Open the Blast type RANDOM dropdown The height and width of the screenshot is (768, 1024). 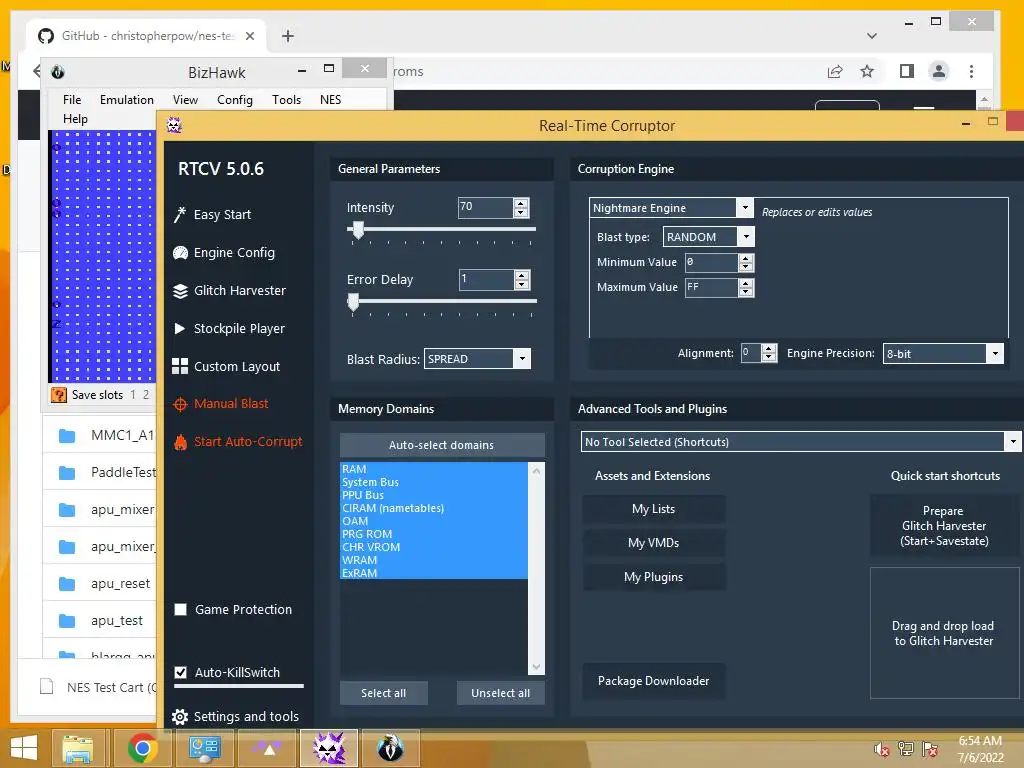point(746,236)
